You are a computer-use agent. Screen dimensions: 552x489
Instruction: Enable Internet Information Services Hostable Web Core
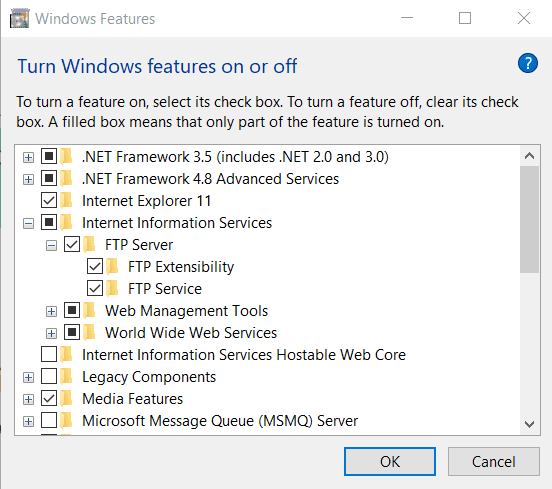click(x=49, y=355)
